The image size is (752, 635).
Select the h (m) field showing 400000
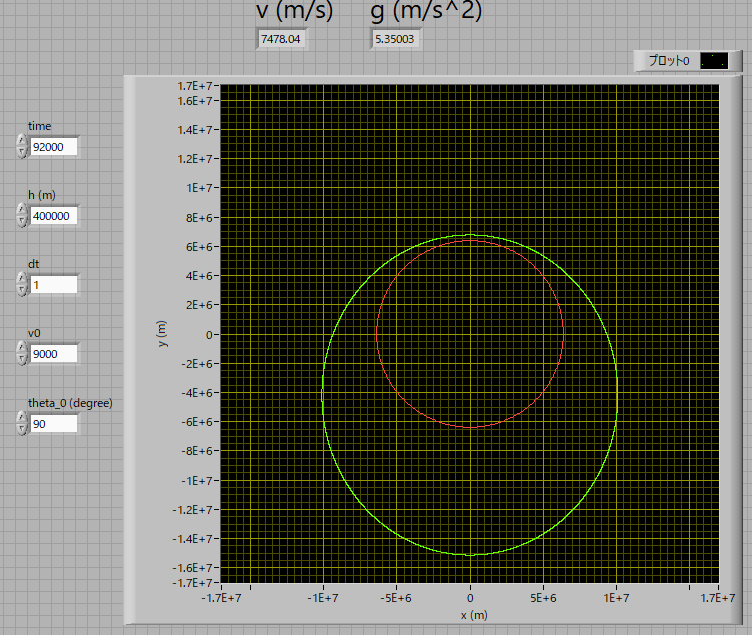[x=53, y=216]
